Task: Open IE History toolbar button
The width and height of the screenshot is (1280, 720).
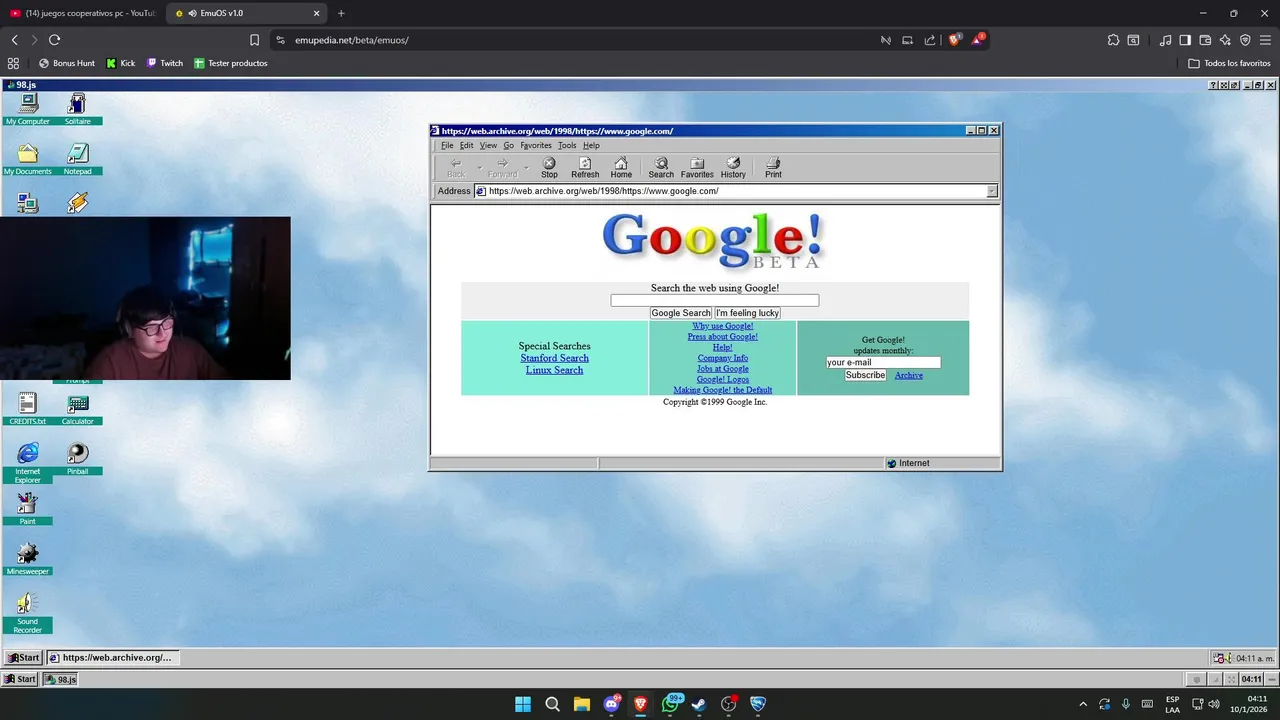Action: click(733, 168)
